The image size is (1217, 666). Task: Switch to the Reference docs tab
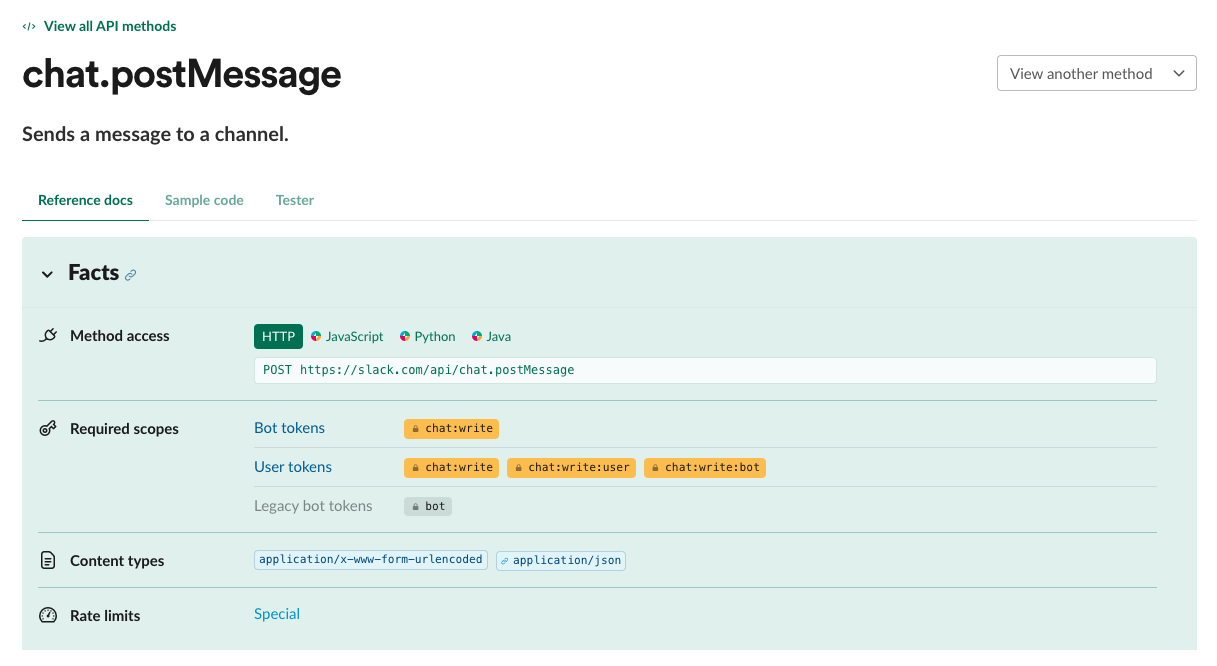[x=85, y=200]
